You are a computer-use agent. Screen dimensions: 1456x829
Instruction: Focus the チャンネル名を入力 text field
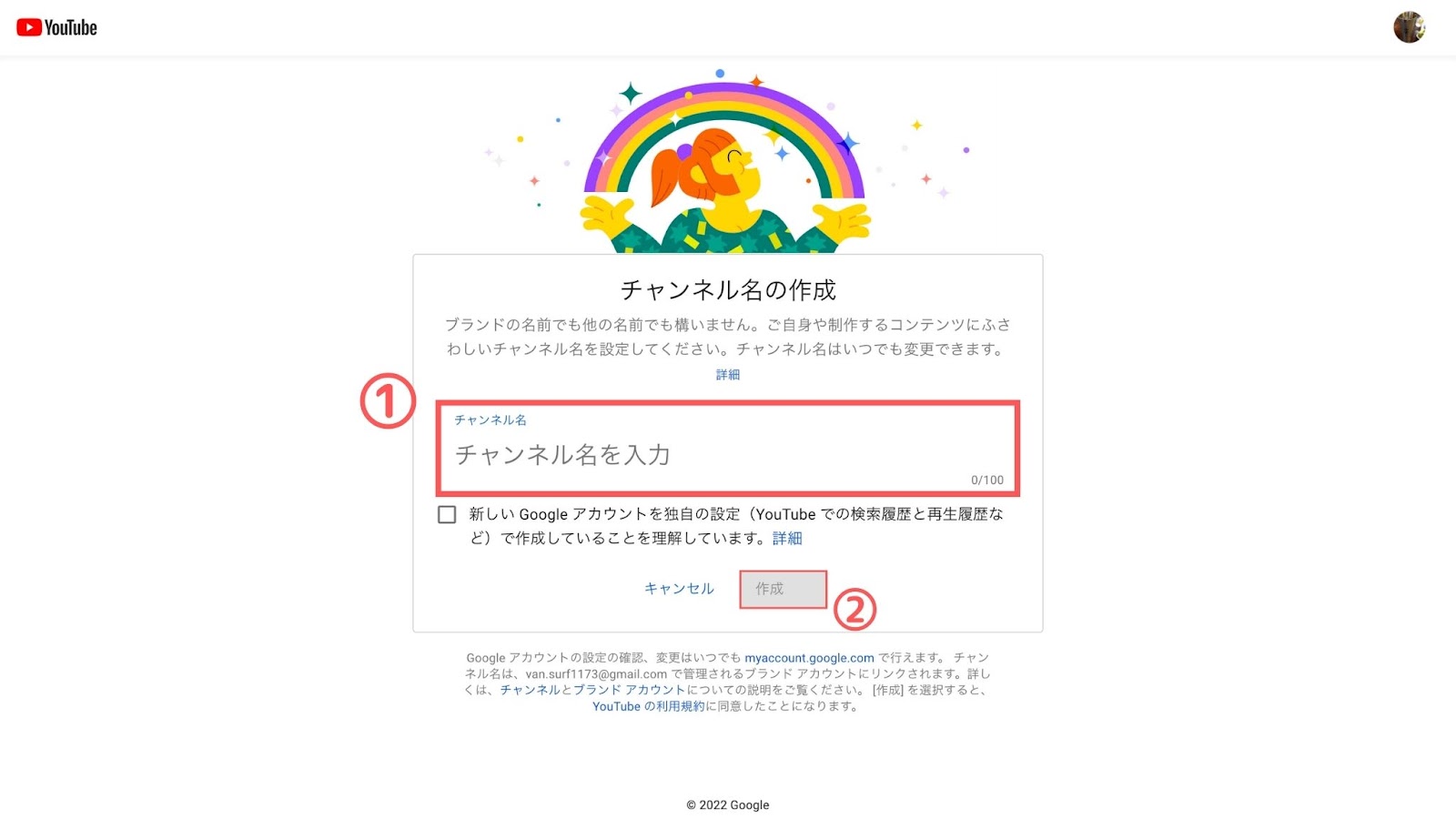(728, 449)
